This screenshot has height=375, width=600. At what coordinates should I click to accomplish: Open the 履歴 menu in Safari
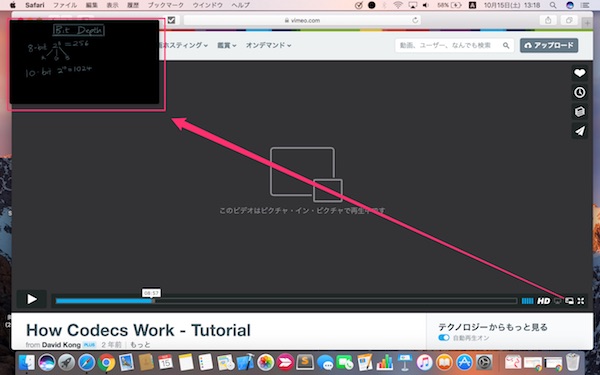133,5
